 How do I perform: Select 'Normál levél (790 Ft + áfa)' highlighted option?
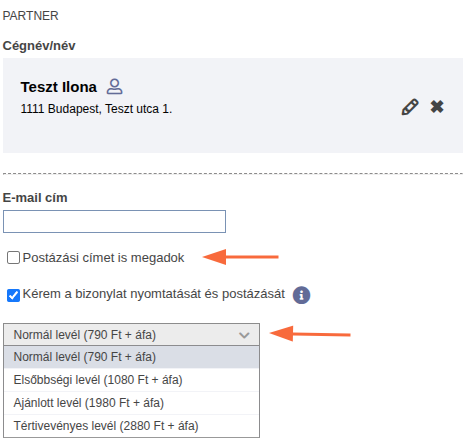(131, 357)
